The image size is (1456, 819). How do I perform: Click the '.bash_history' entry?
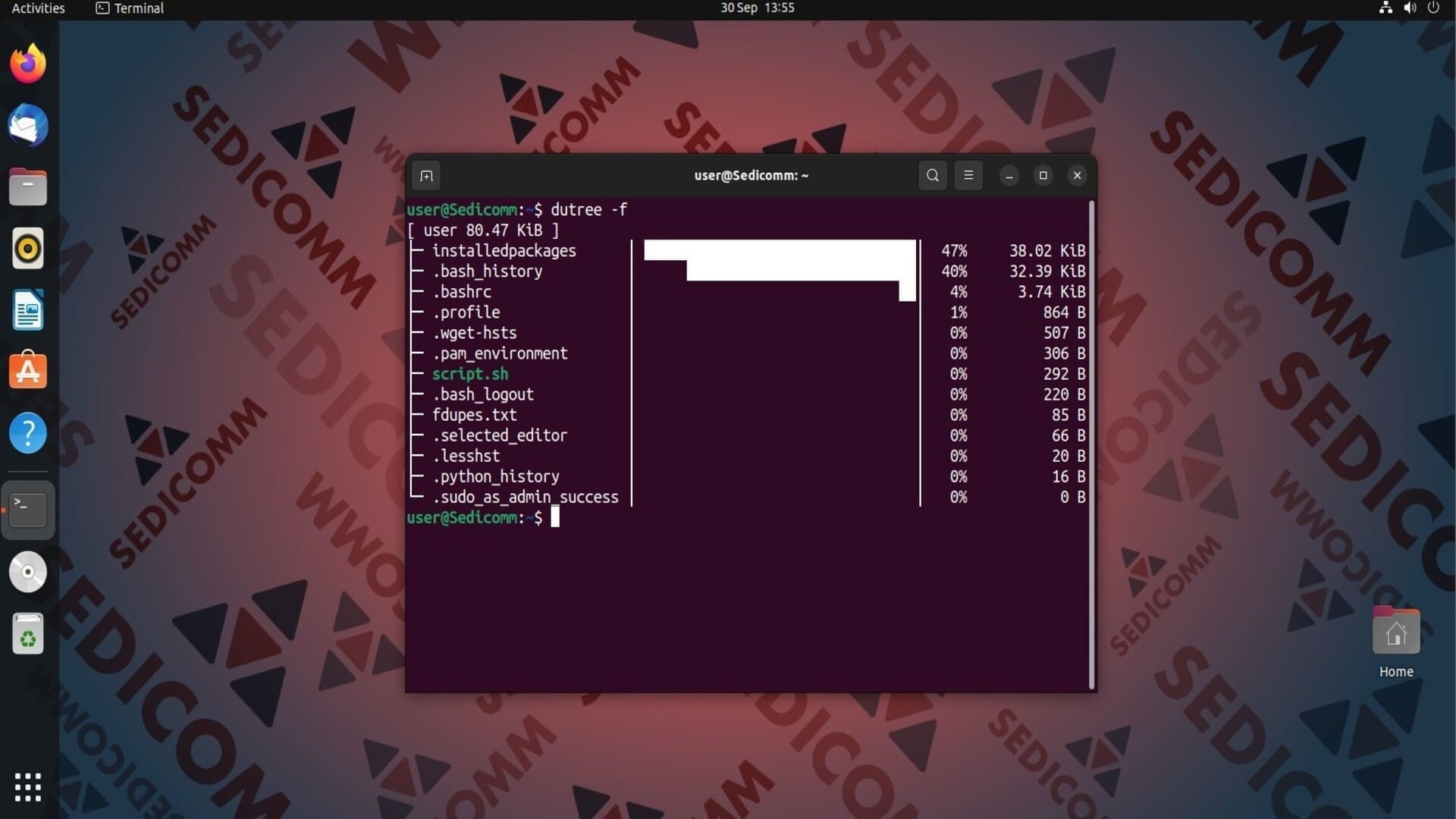click(487, 271)
